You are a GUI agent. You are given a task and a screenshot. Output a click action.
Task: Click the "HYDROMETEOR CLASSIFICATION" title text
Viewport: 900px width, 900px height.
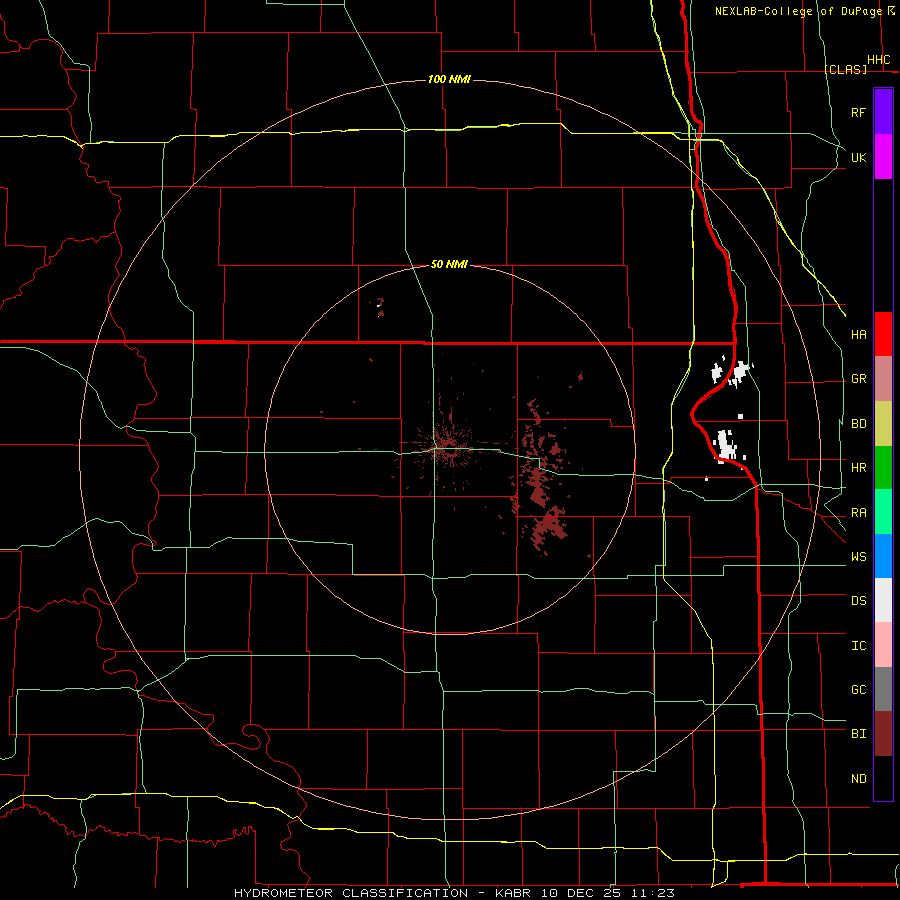pyautogui.click(x=351, y=893)
